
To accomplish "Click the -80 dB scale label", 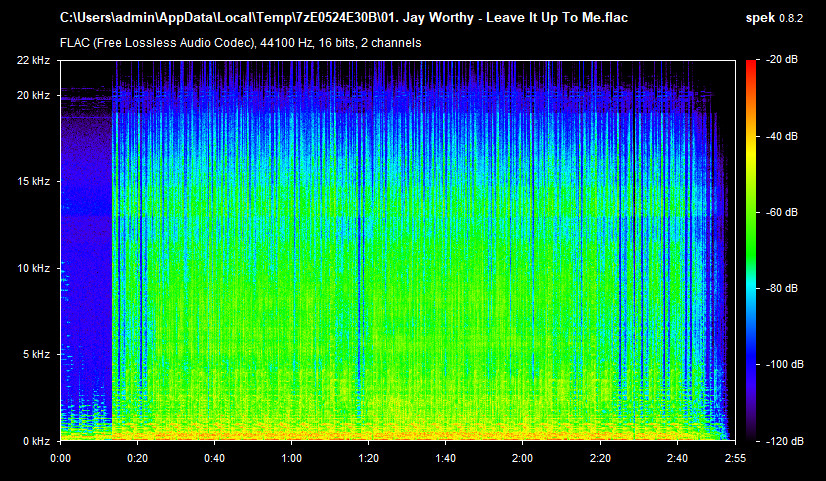I will coord(781,289).
